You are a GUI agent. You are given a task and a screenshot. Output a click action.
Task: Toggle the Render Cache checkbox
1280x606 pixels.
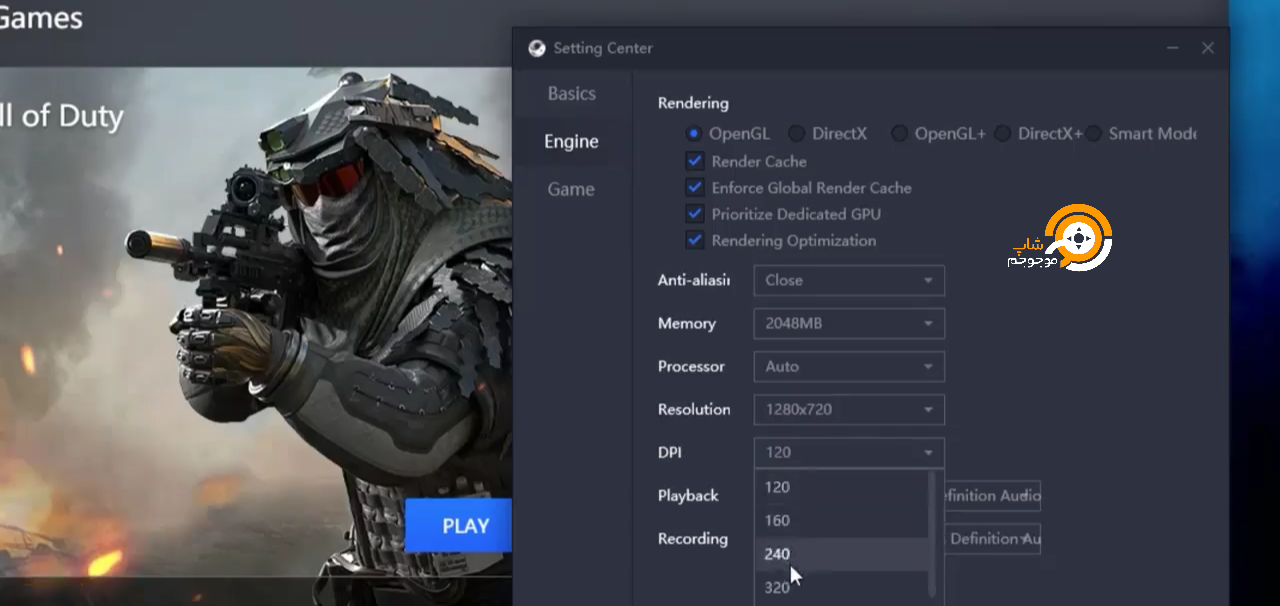(x=695, y=161)
